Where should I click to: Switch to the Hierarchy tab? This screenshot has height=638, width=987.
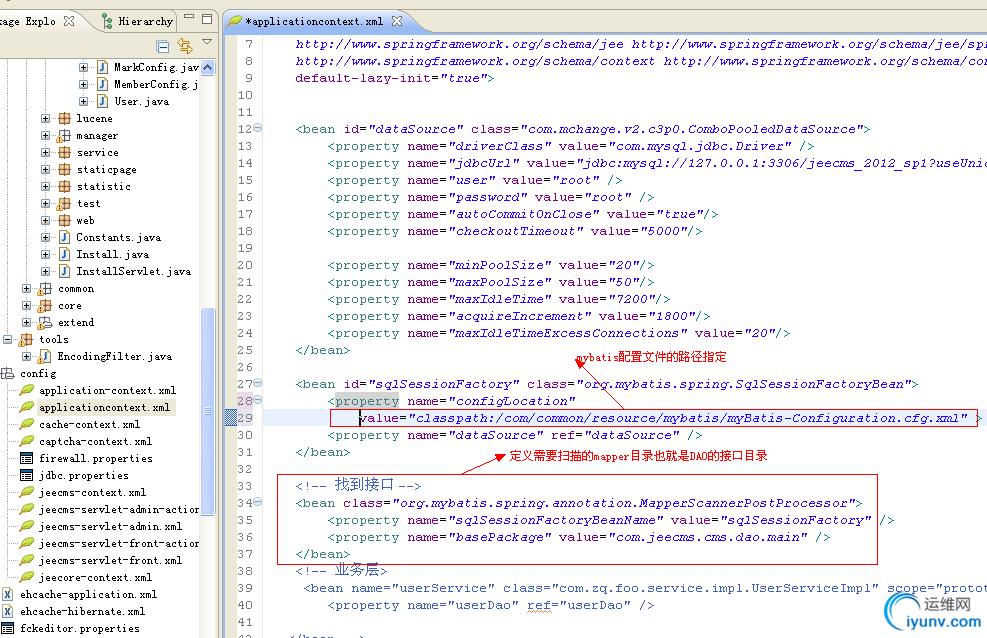pos(137,21)
